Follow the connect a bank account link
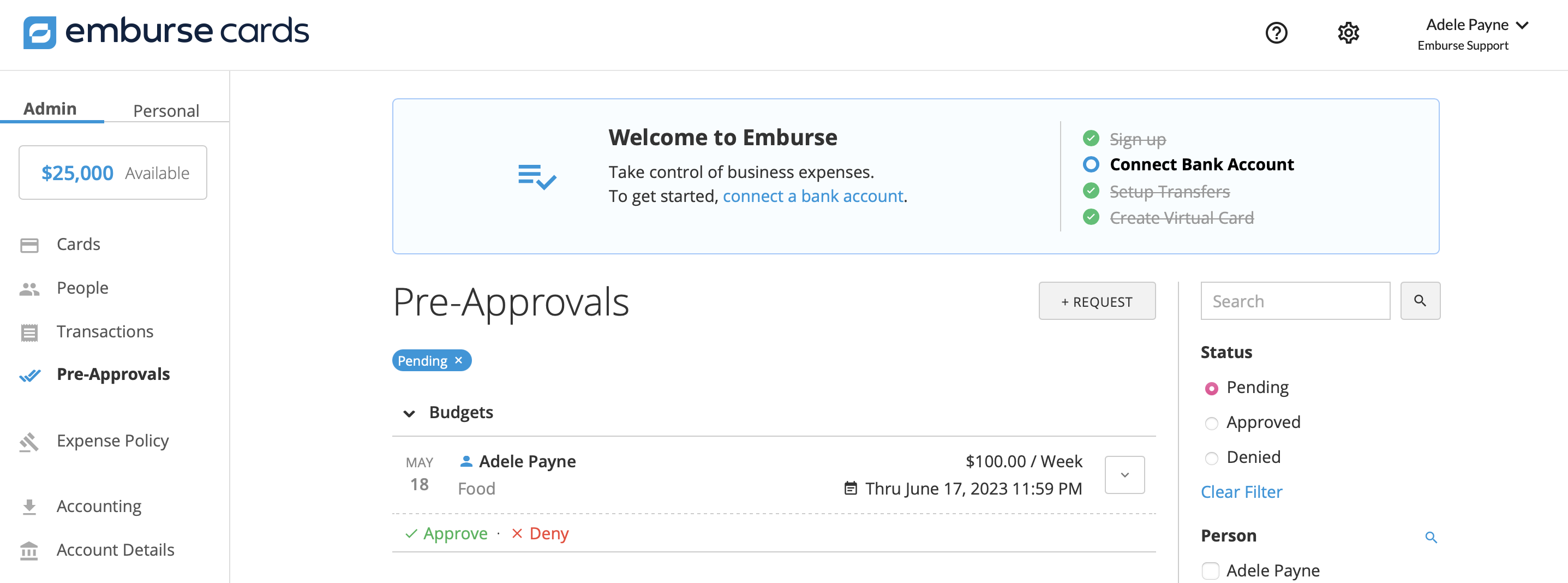1568x583 pixels. [x=812, y=196]
